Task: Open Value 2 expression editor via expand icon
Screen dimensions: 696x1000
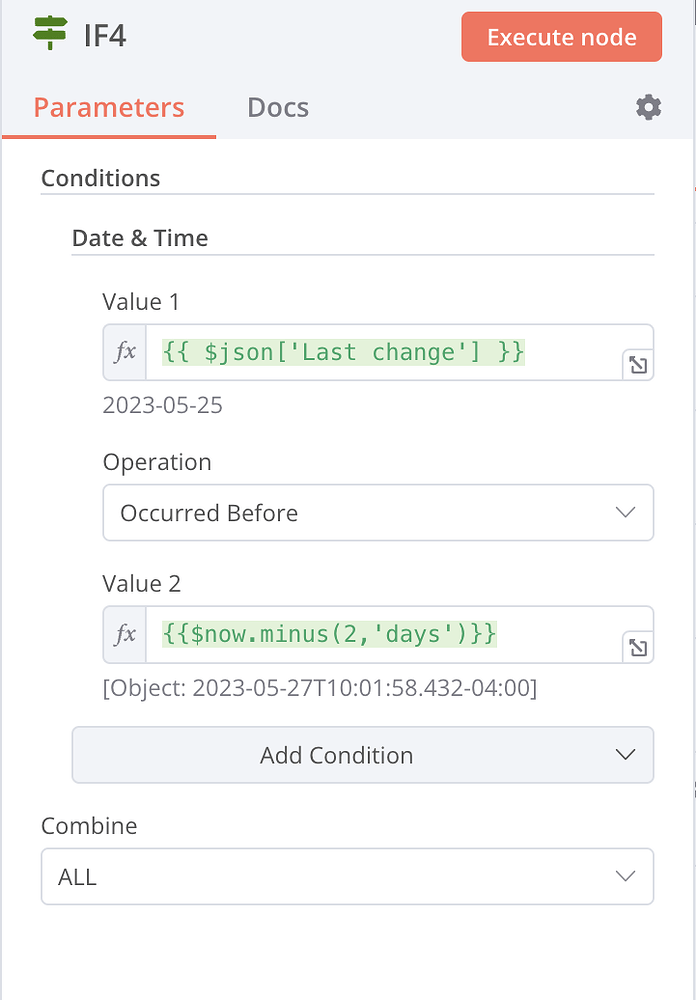Action: (x=638, y=648)
